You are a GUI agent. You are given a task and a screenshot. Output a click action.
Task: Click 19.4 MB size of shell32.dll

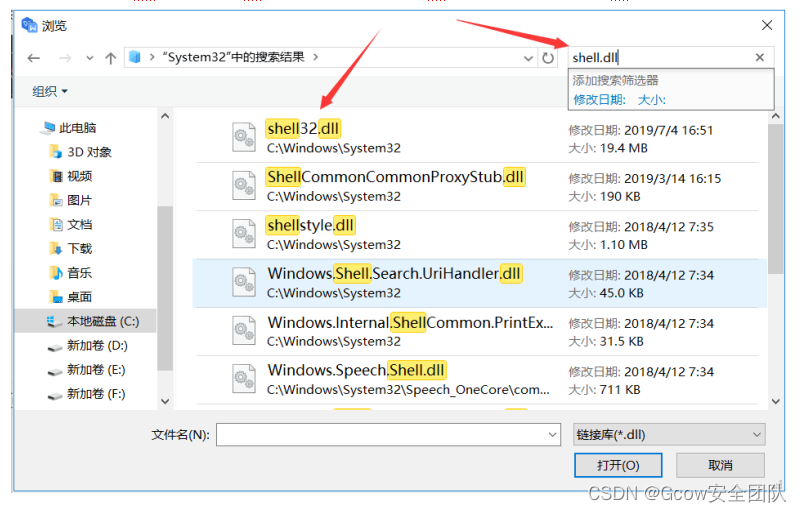click(623, 148)
